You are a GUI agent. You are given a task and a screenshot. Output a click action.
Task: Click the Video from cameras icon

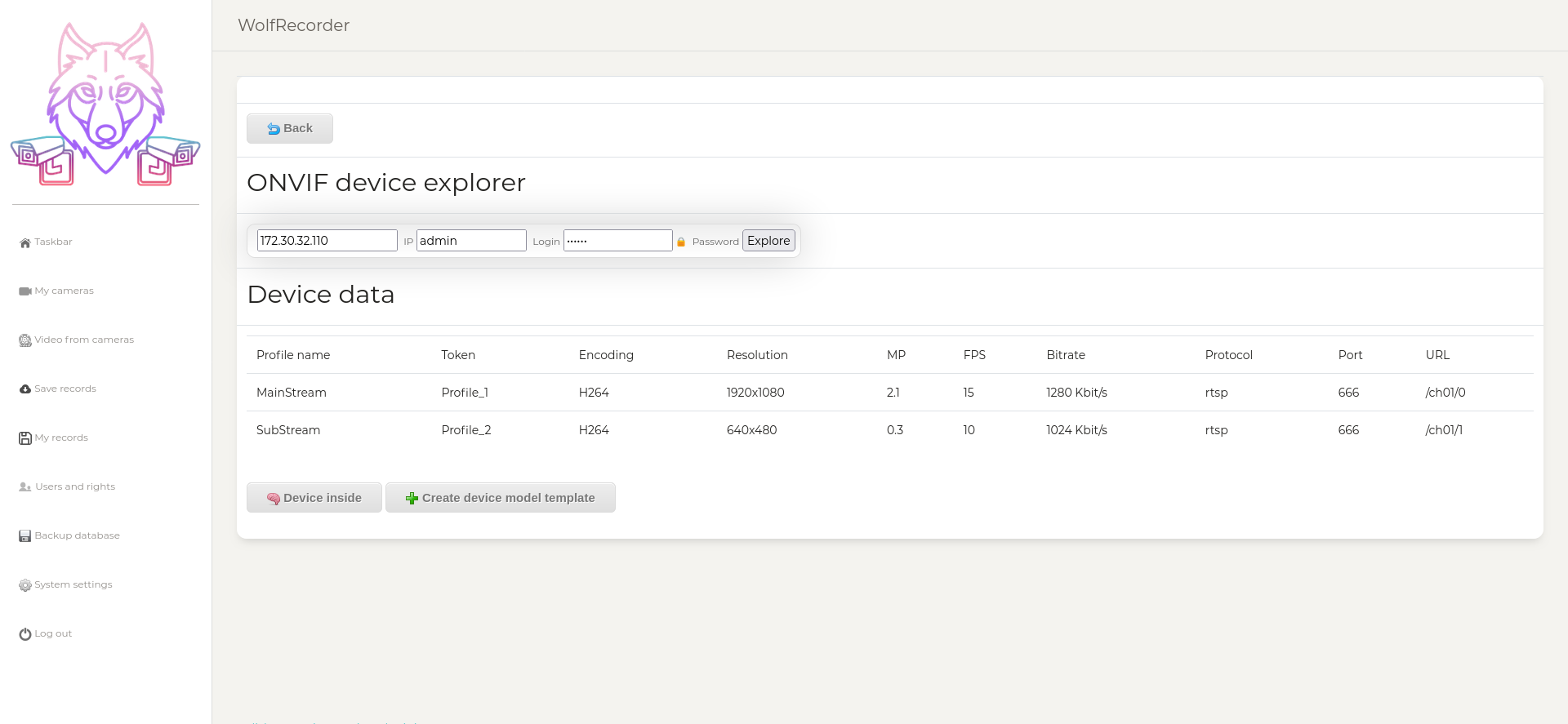[x=25, y=340]
